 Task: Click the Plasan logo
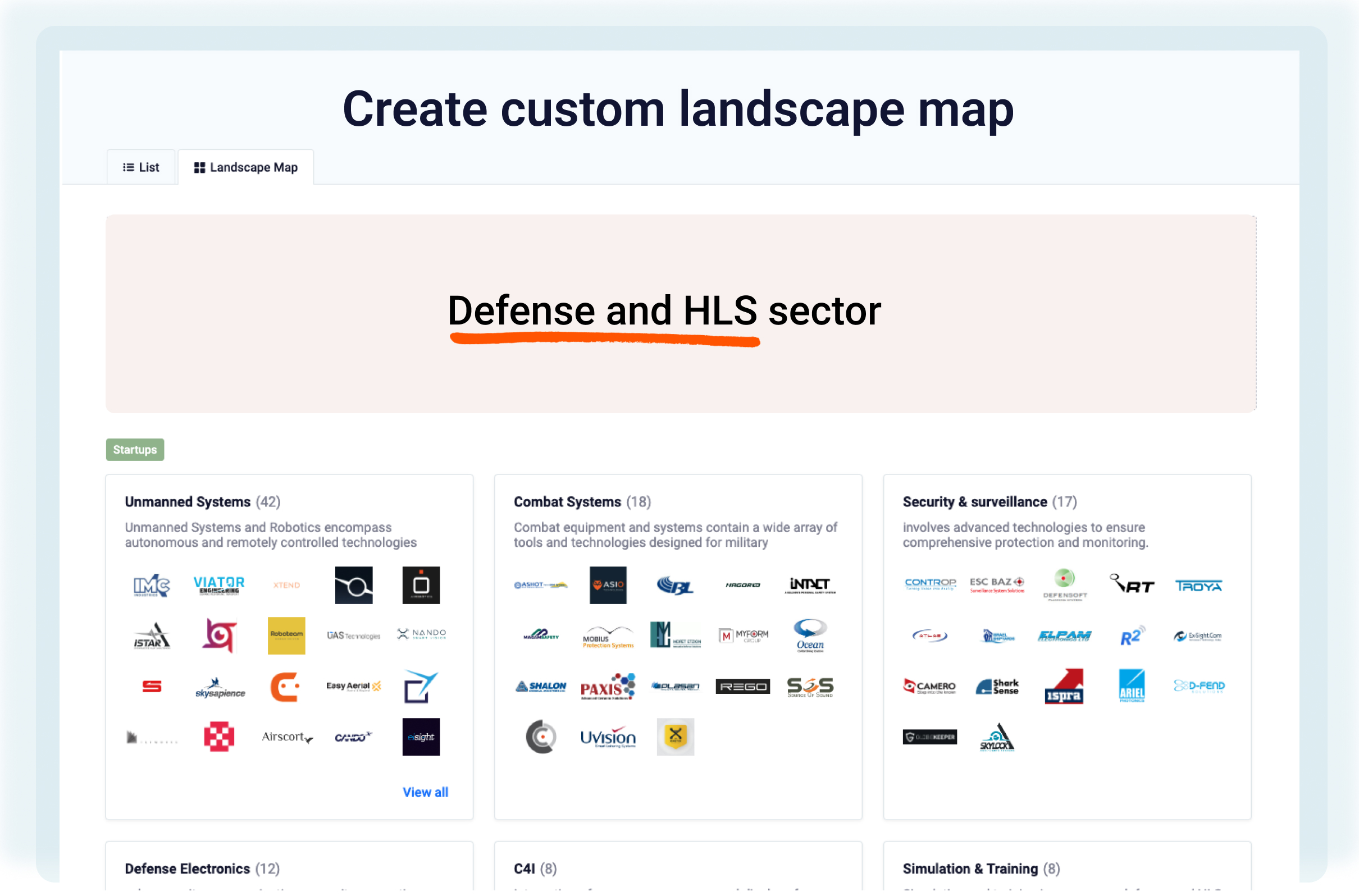pyautogui.click(x=676, y=687)
